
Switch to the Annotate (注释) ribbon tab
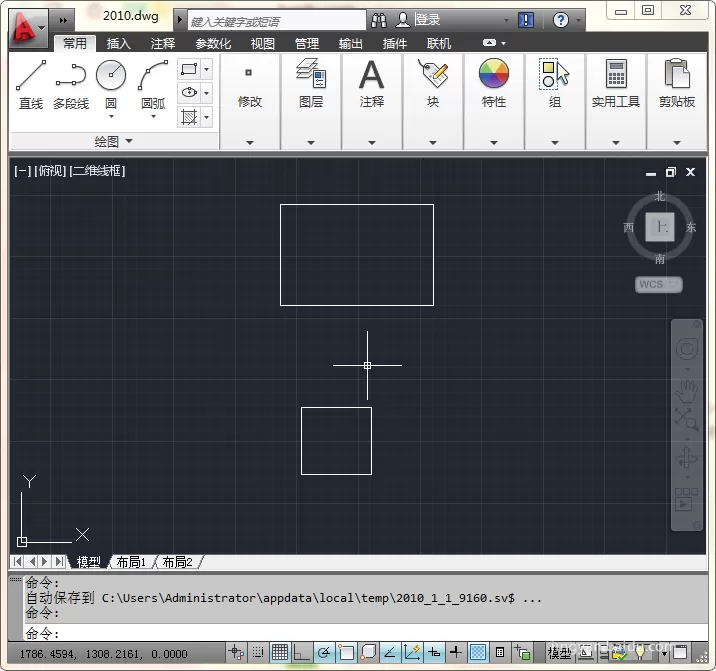point(163,43)
